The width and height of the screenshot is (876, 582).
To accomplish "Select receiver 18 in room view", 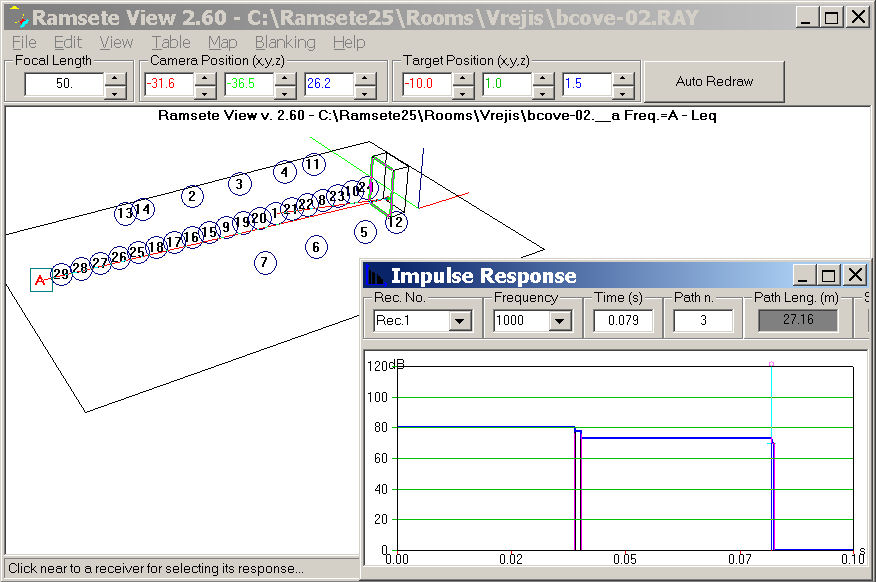I will coord(156,247).
